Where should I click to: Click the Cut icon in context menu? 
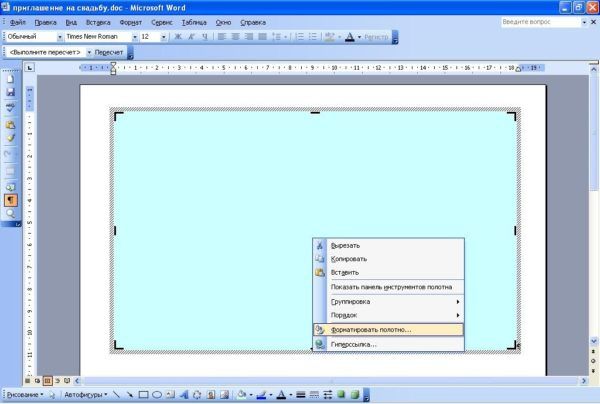320,245
